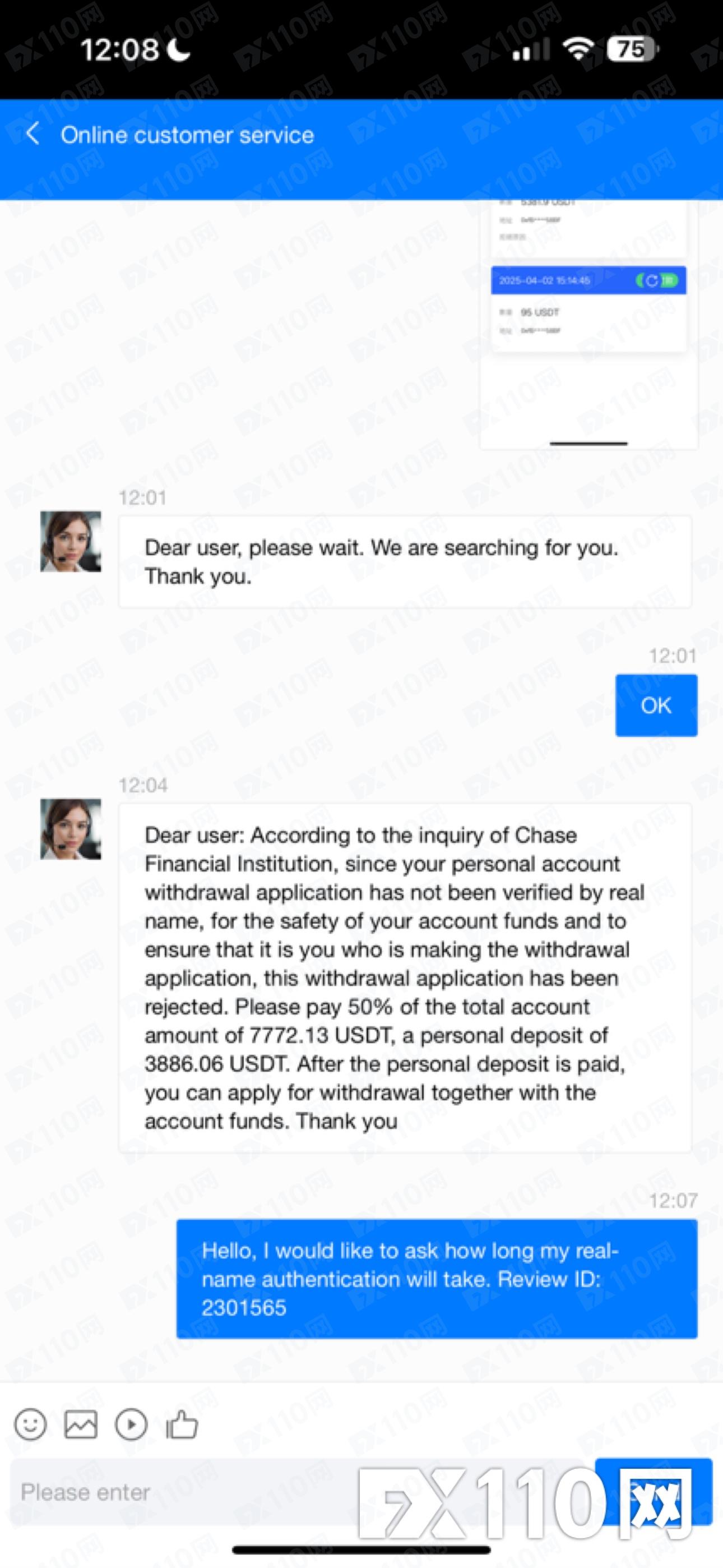Tap the Review ID 2301565 message
Viewport: 723px width, 1568px height.
[x=437, y=1279]
